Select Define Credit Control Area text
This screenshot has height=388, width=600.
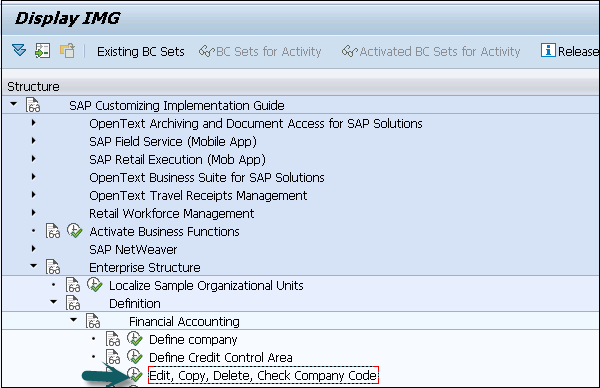point(220,357)
